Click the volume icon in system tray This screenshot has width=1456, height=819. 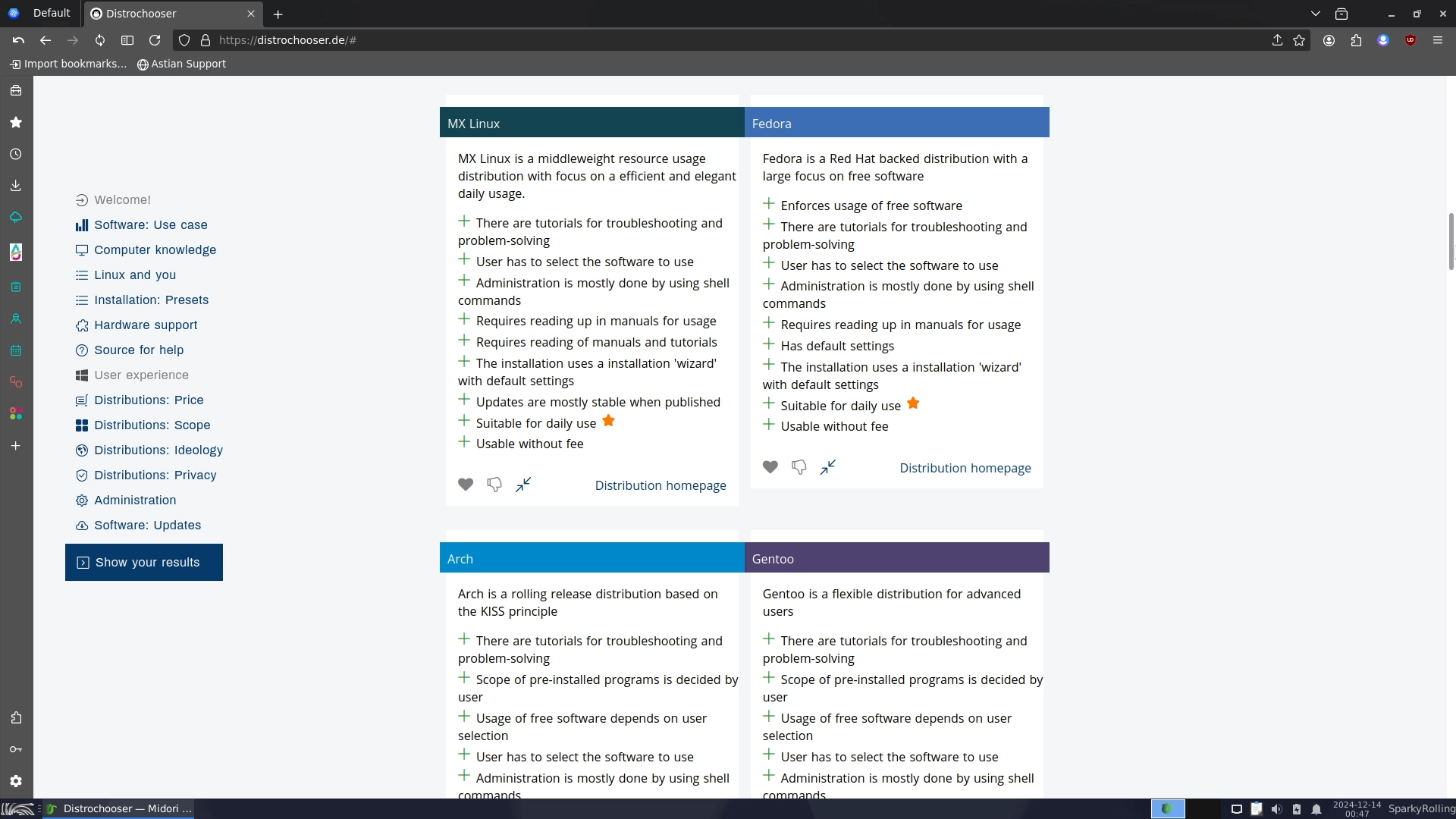point(1276,809)
